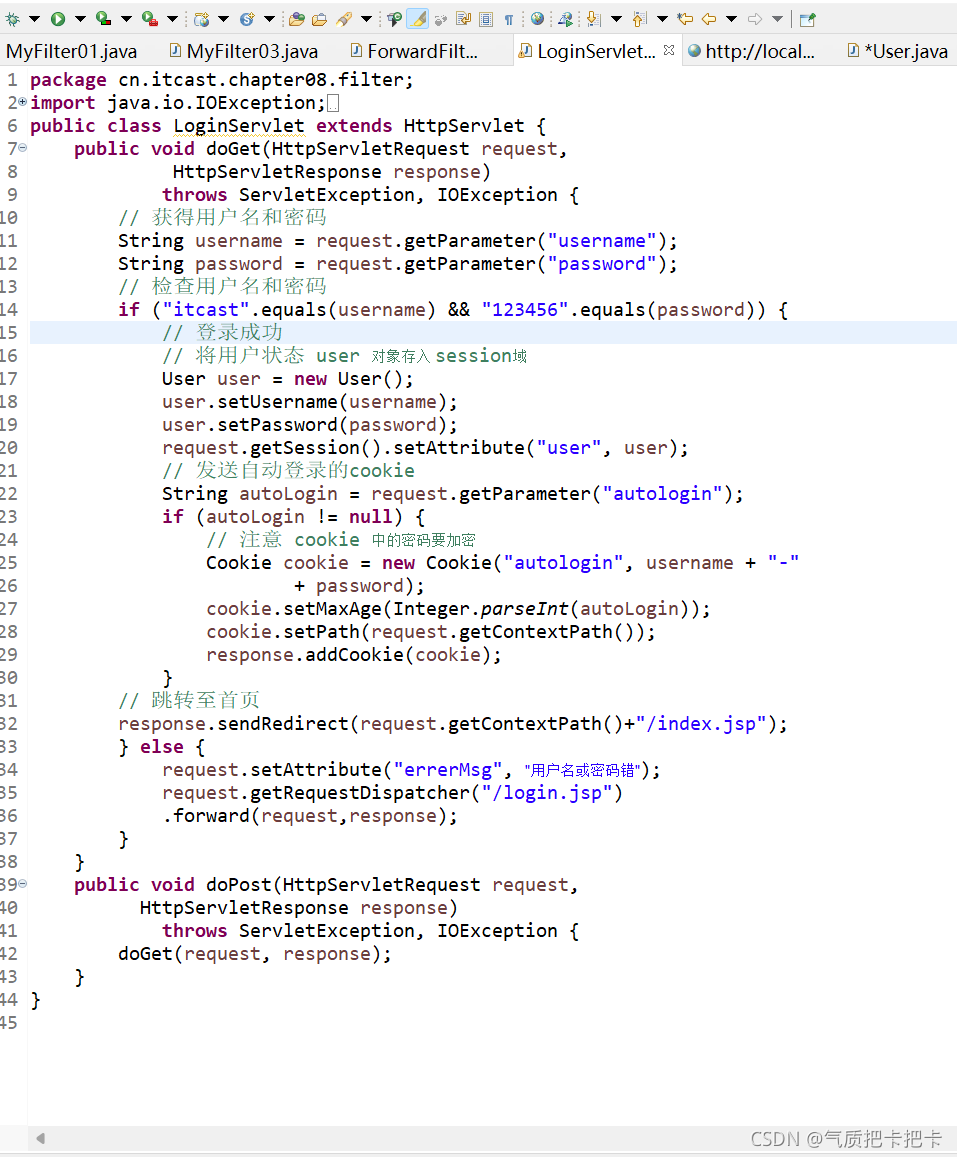
Task: Collapse doGet method fold at line 7
Action: [23, 148]
